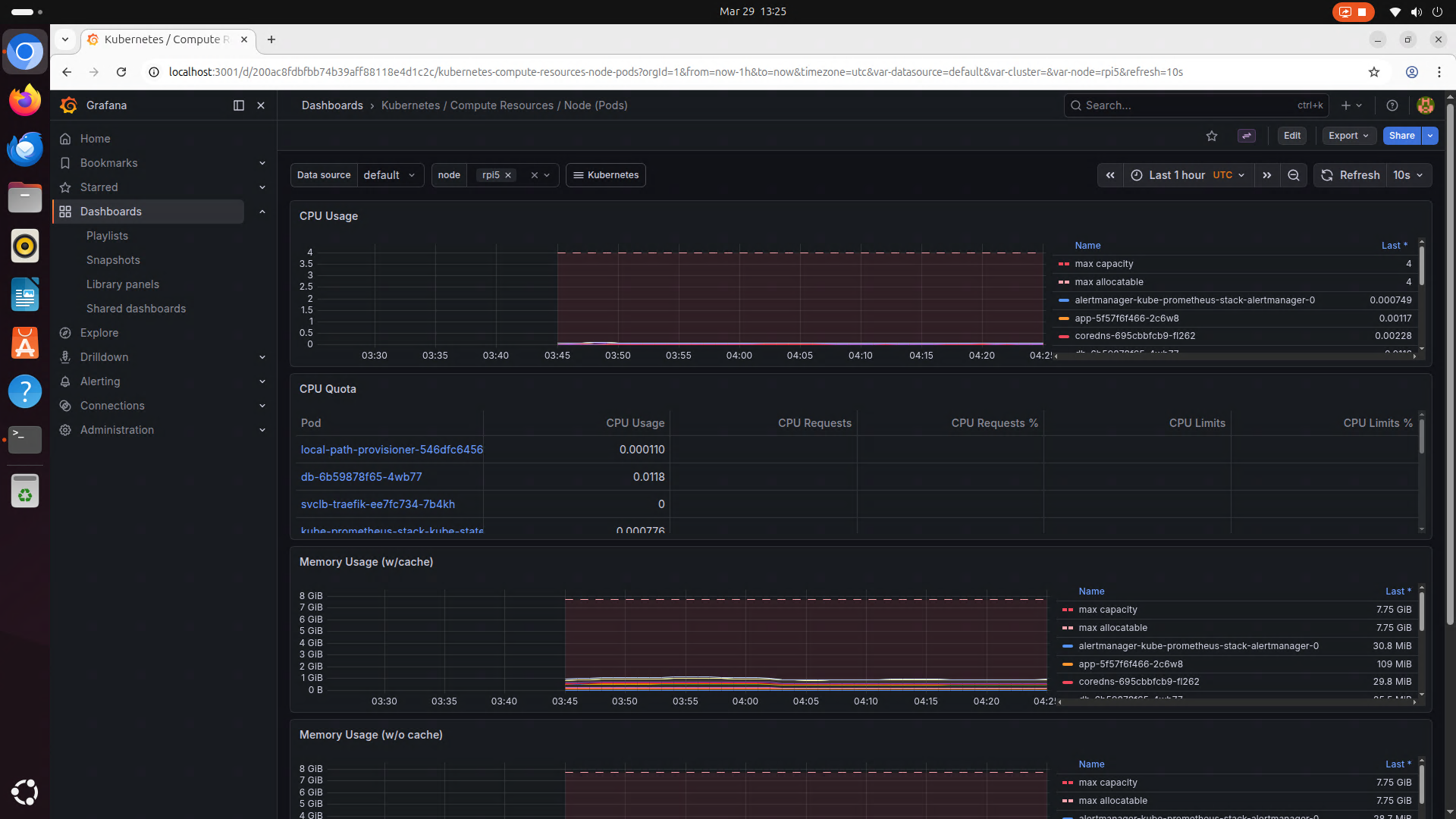This screenshot has height=819, width=1456.
Task: Click the Edit dashboard button
Action: (x=1292, y=136)
